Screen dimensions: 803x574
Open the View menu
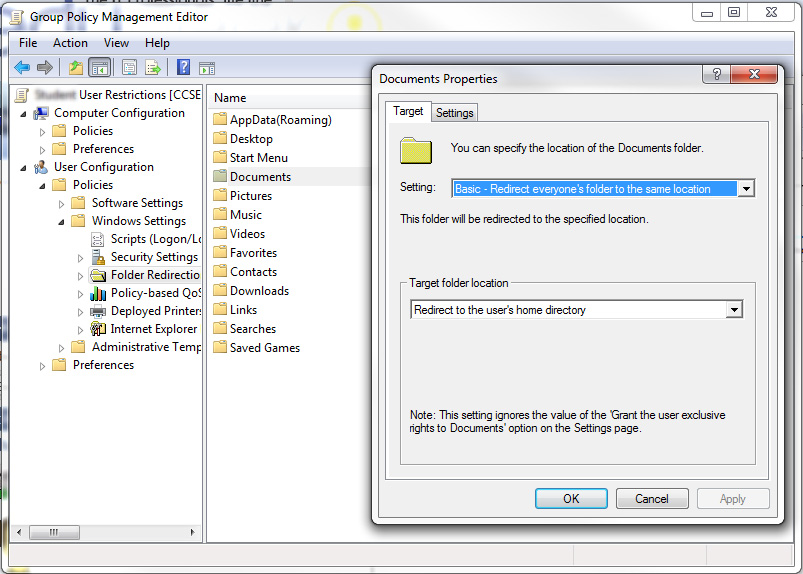coord(116,43)
